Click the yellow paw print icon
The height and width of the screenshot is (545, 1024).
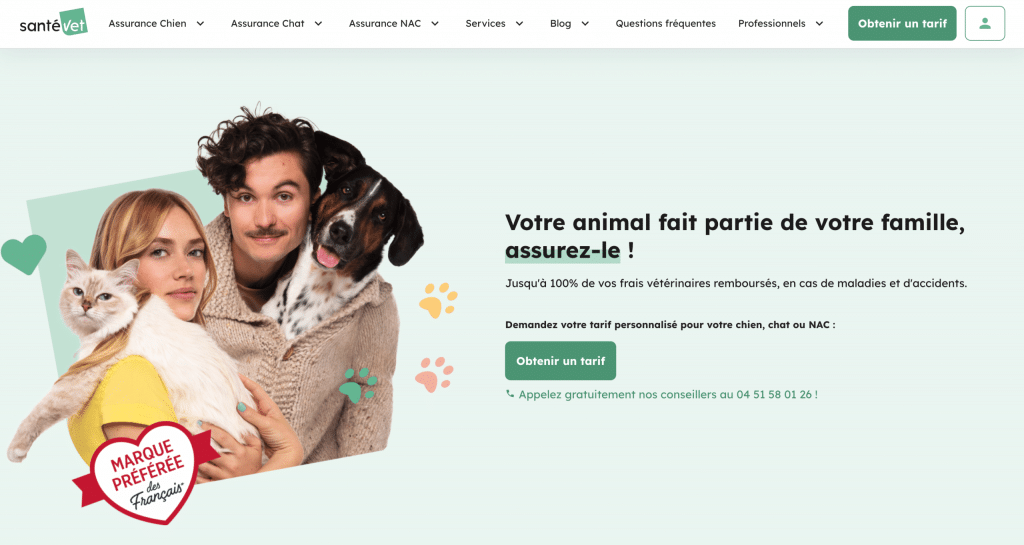[438, 300]
